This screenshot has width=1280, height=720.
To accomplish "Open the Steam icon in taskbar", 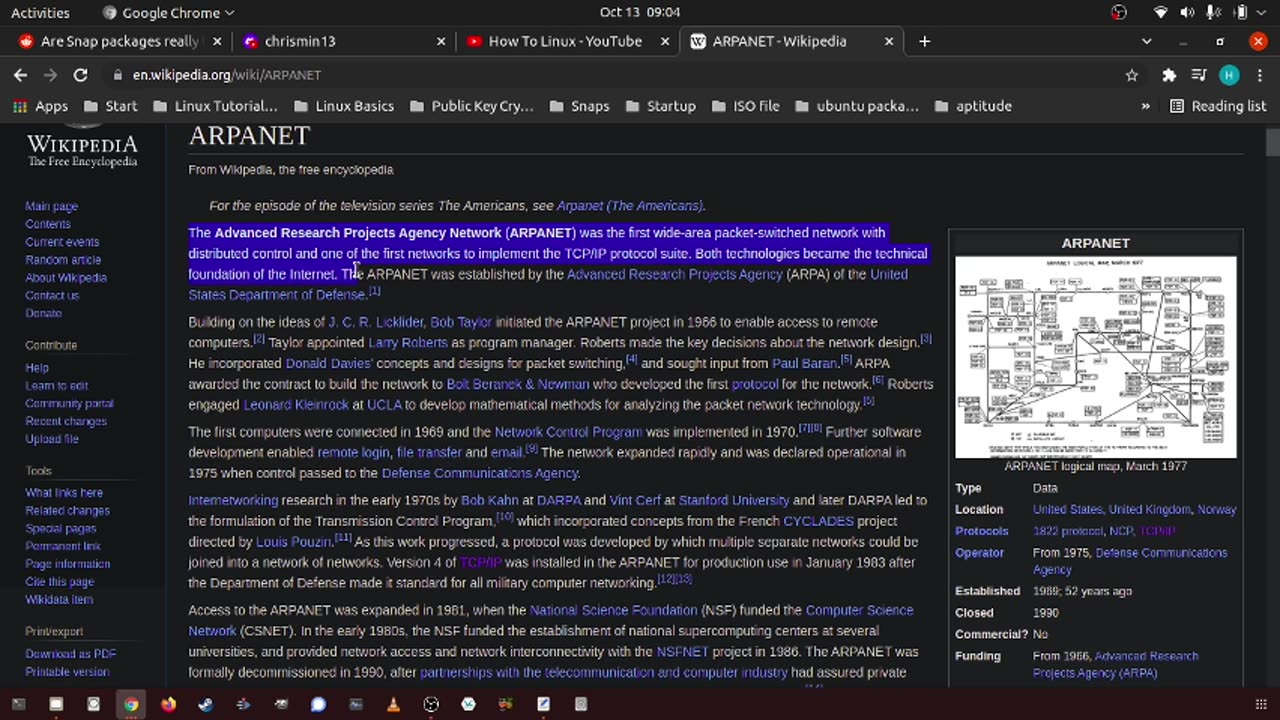I will tap(206, 704).
